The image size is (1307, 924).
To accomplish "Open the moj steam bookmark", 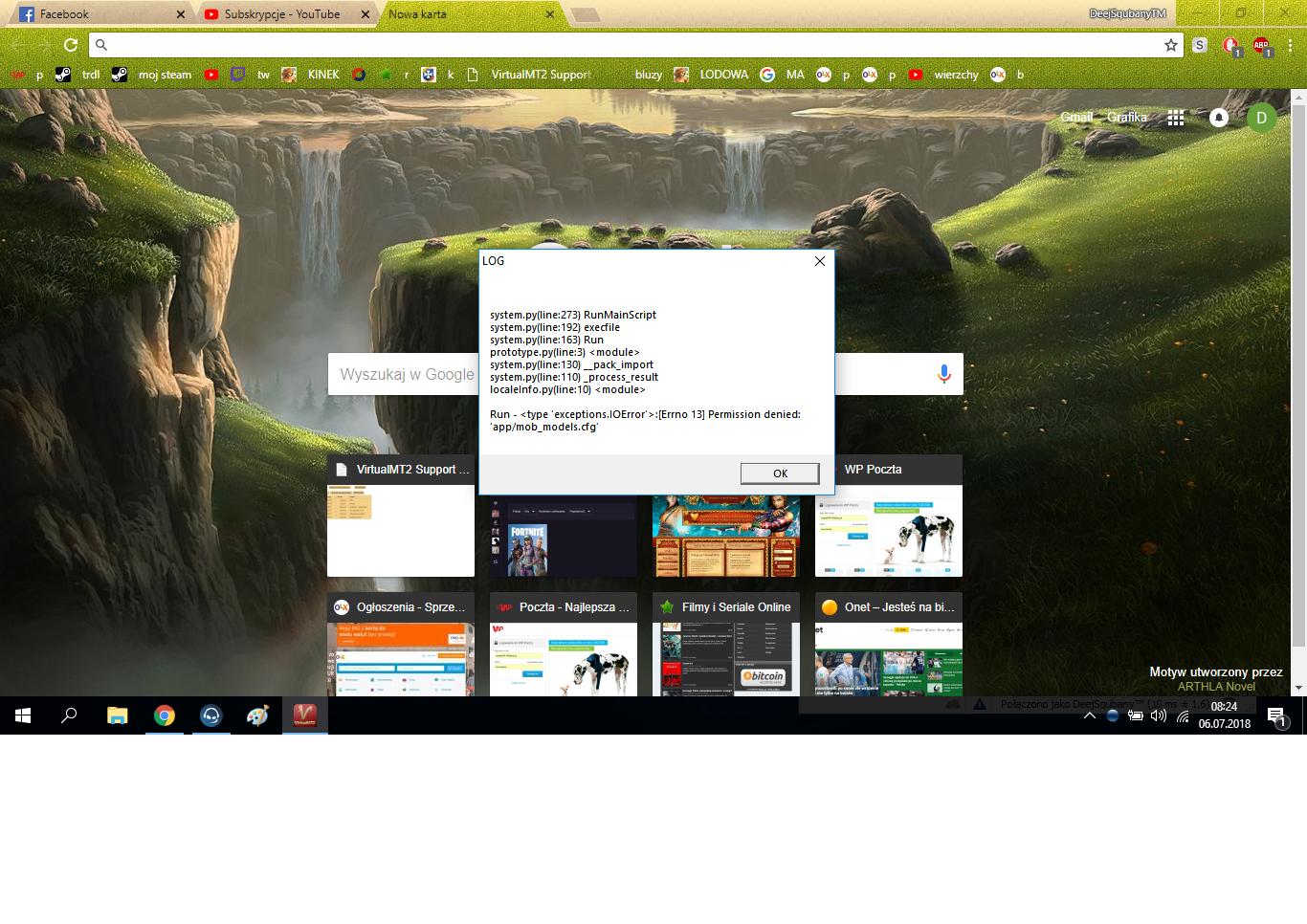I will 152,75.
